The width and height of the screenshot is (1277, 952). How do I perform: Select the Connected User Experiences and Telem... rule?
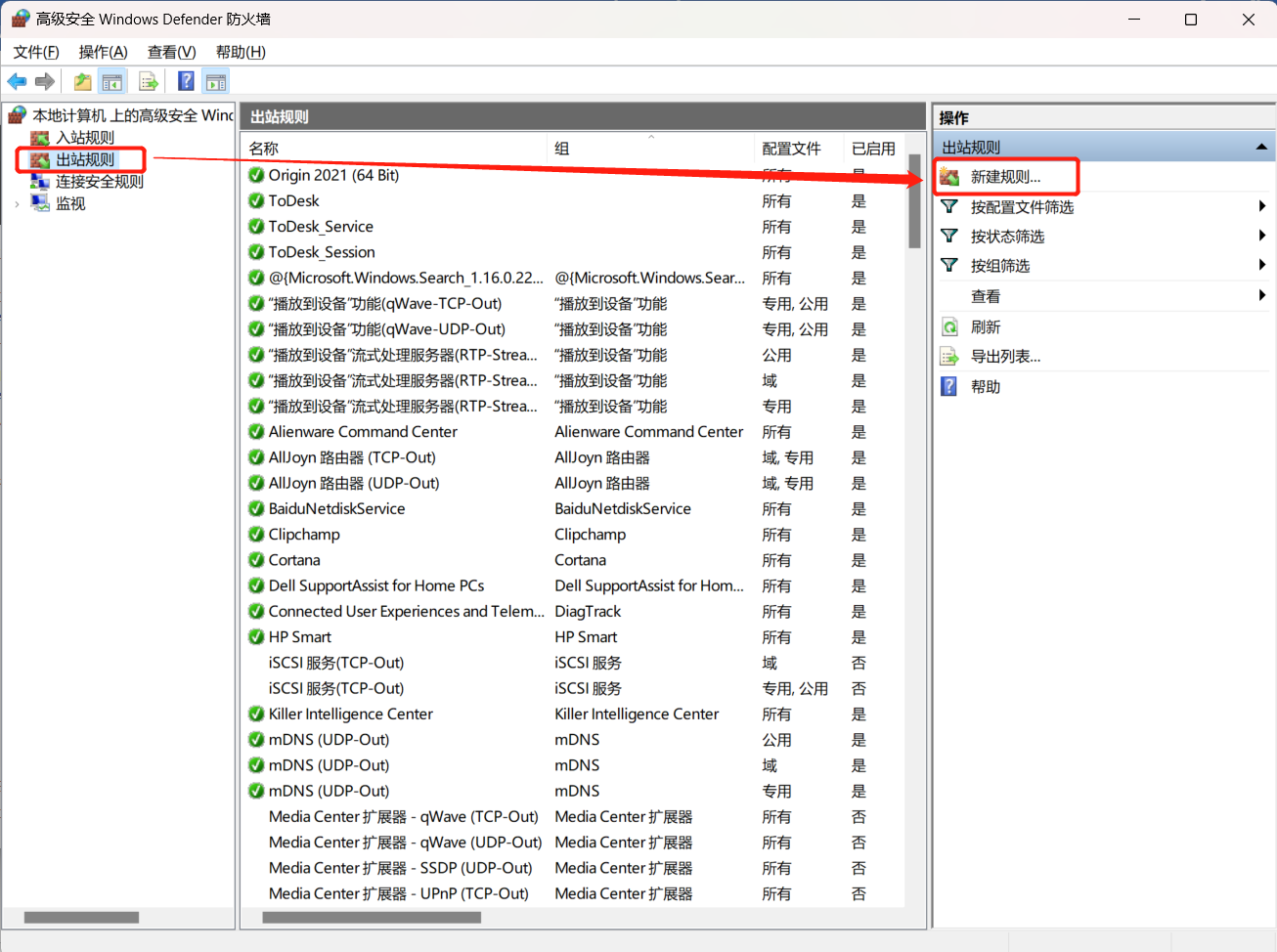click(x=407, y=611)
